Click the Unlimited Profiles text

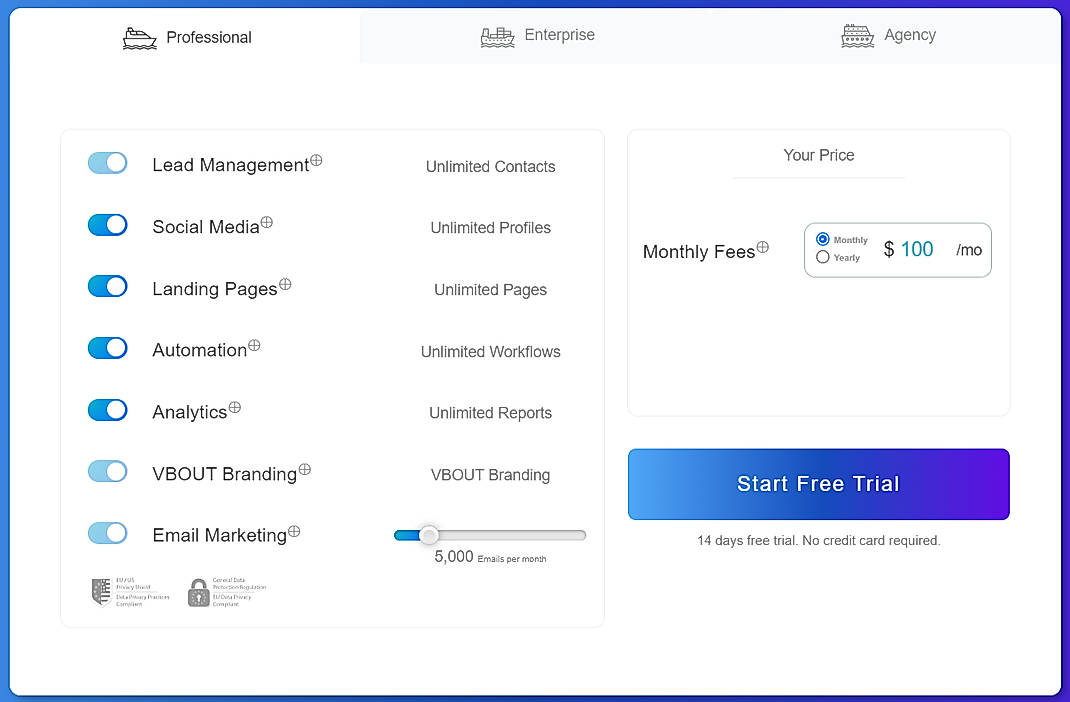point(491,228)
